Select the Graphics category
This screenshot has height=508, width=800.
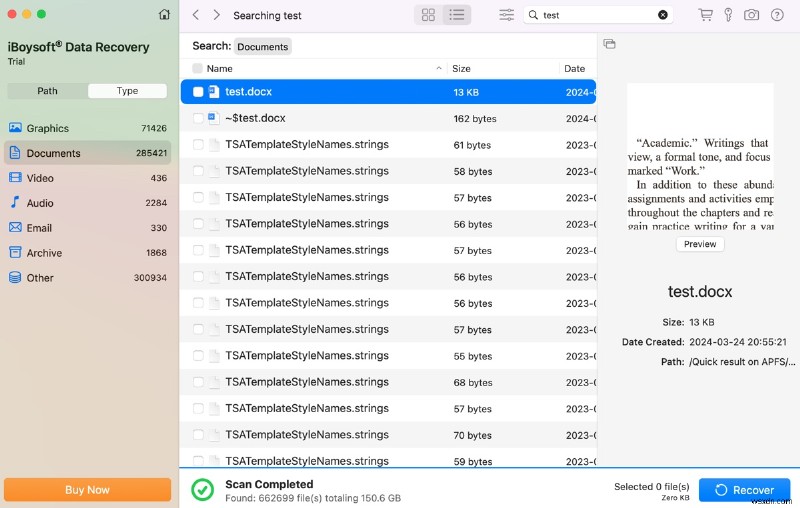(x=88, y=128)
